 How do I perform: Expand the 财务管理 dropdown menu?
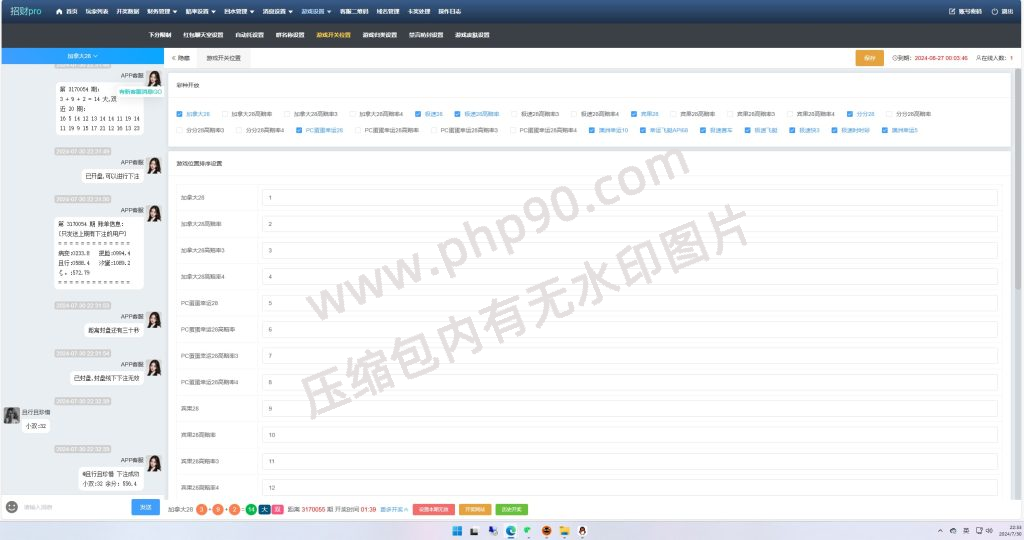pyautogui.click(x=162, y=11)
